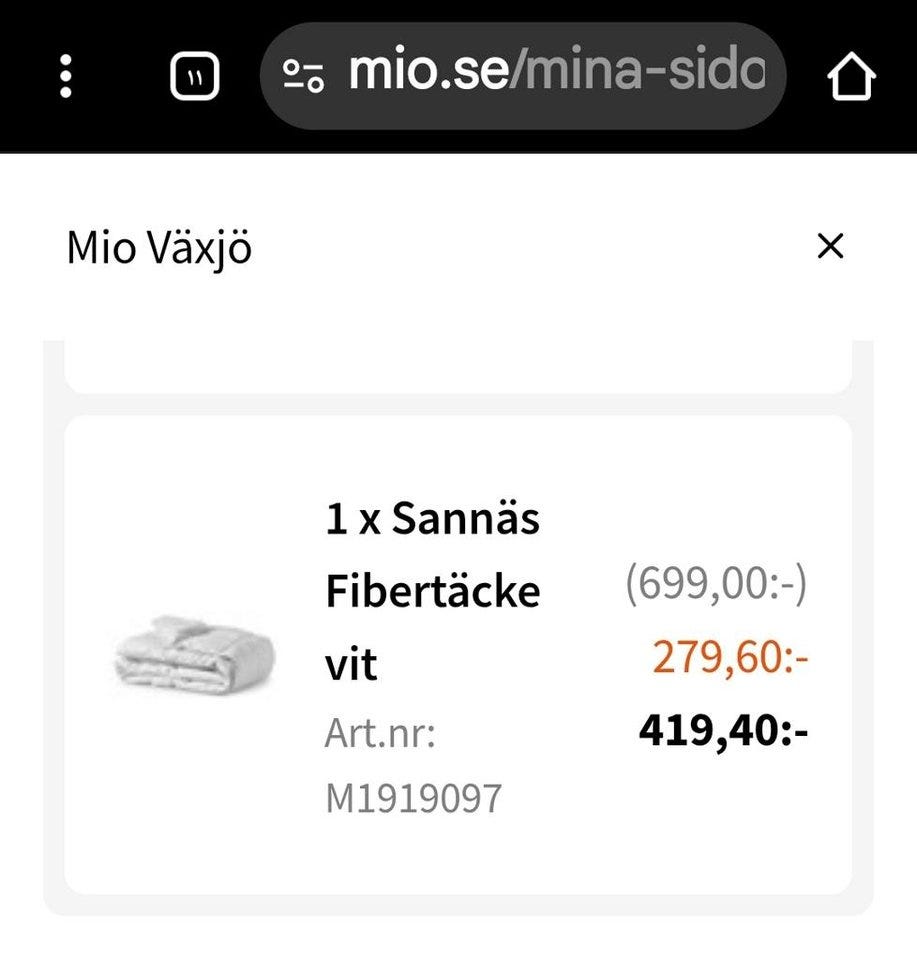Close the Mio Växjö panel
917x960 pixels.
(830, 246)
